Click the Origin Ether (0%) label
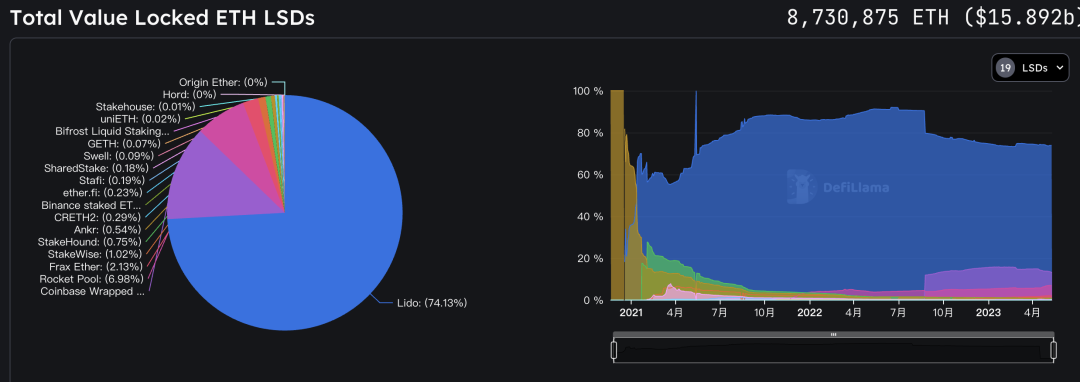This screenshot has width=1080, height=382. click(x=222, y=82)
